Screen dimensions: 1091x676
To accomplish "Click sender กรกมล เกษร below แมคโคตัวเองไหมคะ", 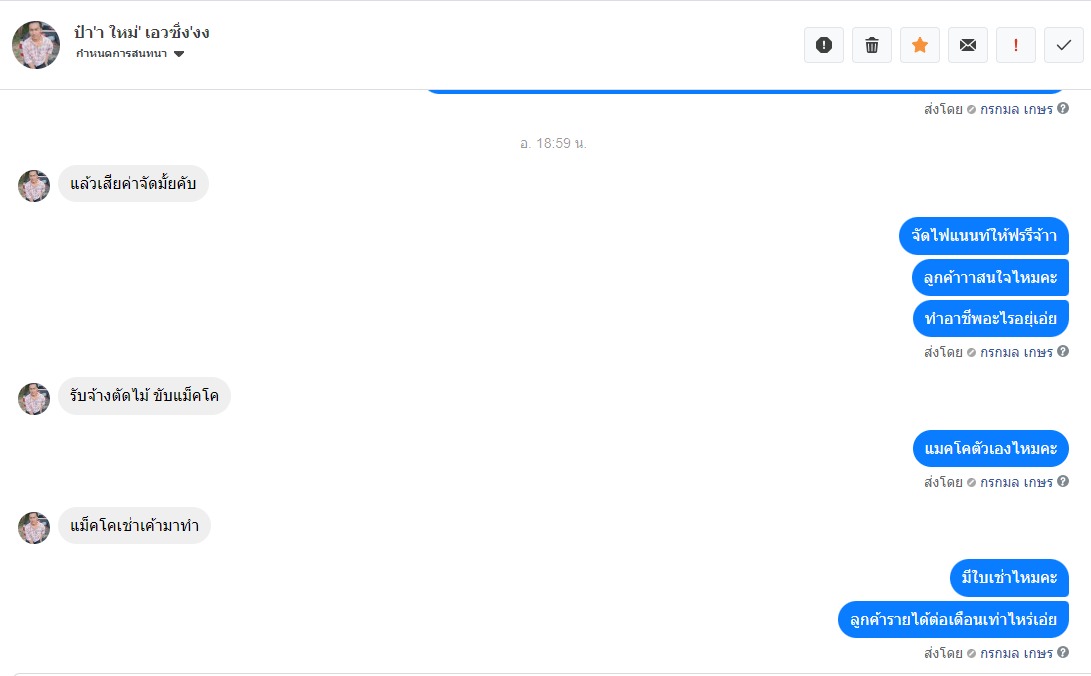I will point(1016,482).
